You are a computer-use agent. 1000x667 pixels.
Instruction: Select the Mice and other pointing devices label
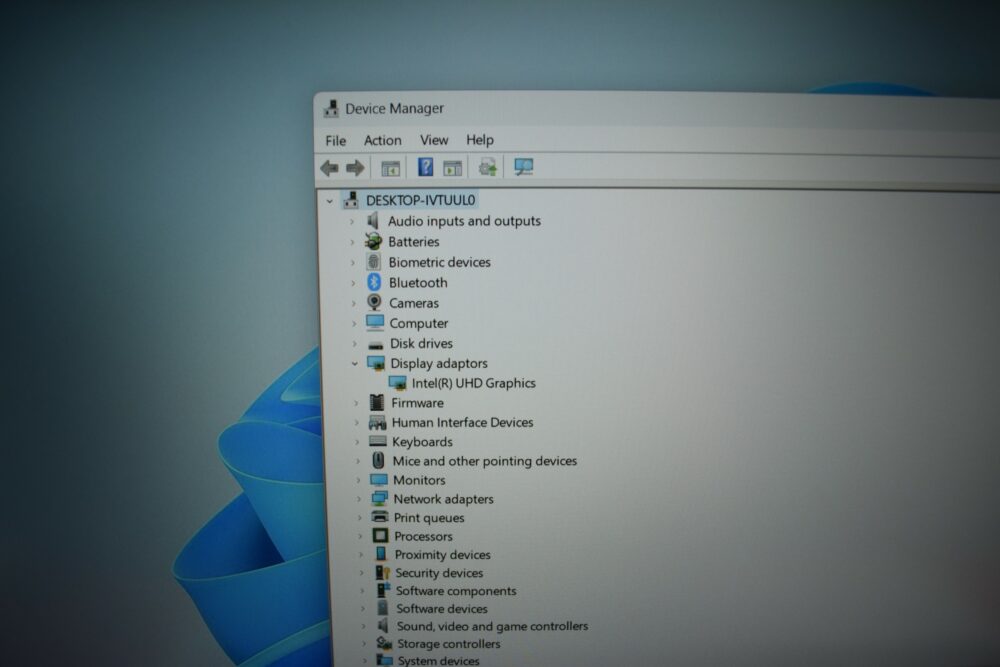485,461
